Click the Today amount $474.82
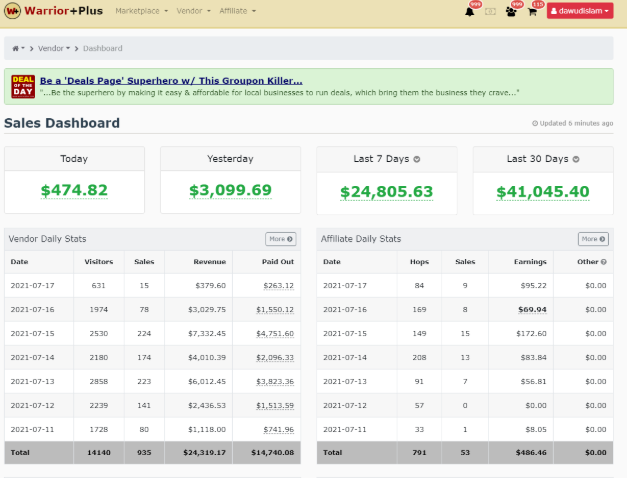The image size is (627, 478). click(x=74, y=190)
